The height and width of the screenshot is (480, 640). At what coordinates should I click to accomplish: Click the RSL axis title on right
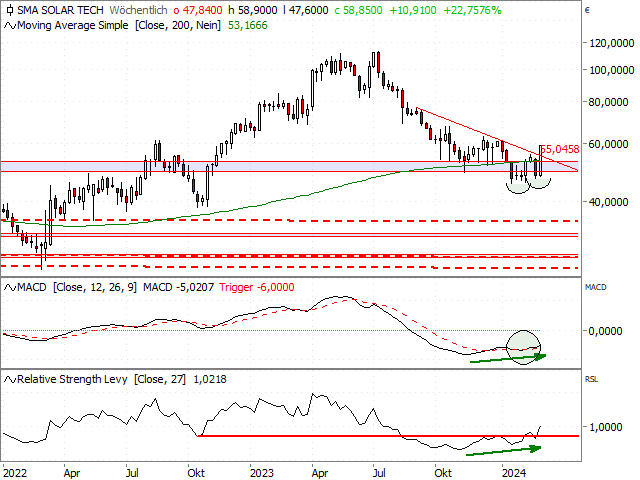coord(591,380)
